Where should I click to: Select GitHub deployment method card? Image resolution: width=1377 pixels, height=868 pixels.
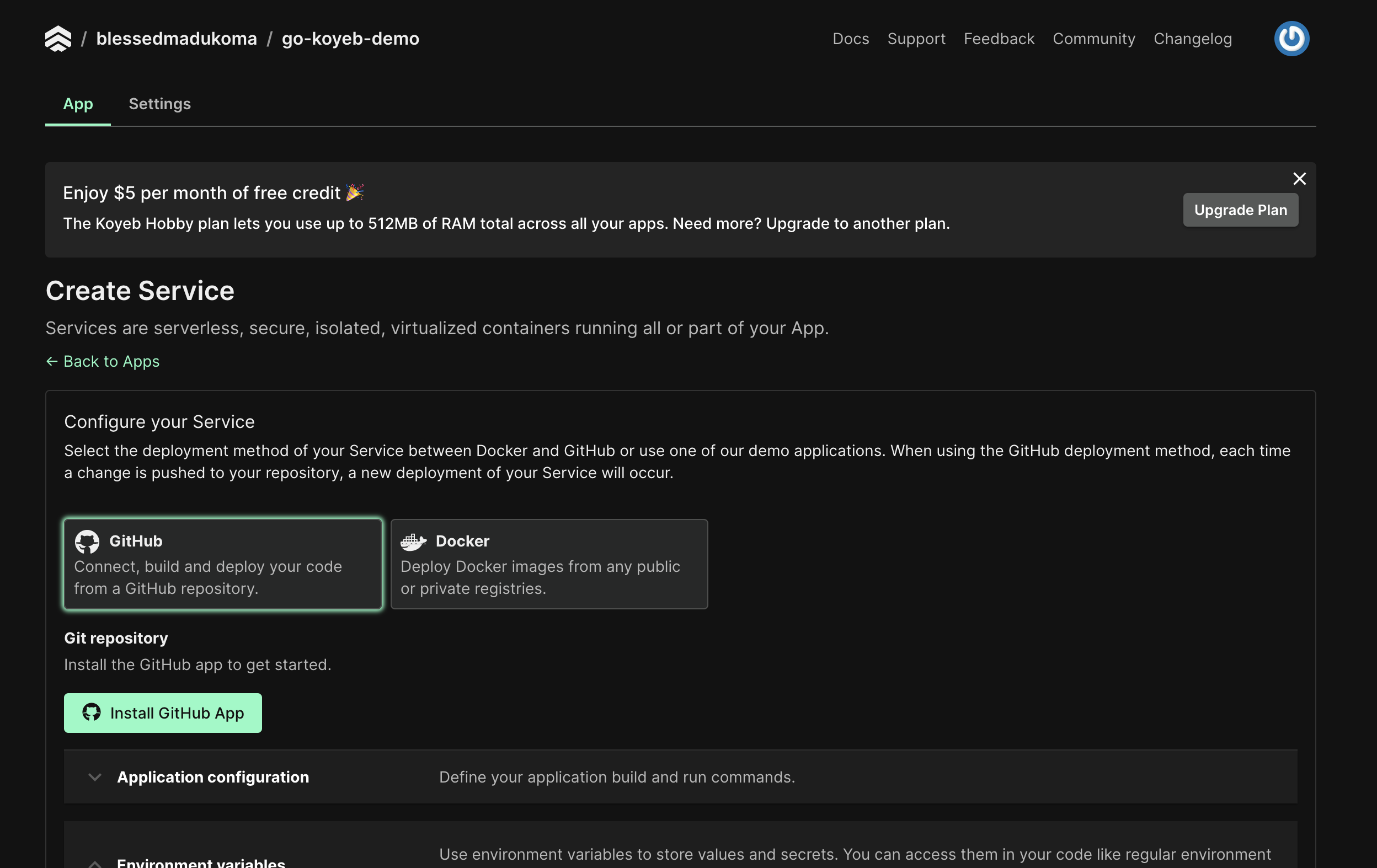pyautogui.click(x=223, y=564)
